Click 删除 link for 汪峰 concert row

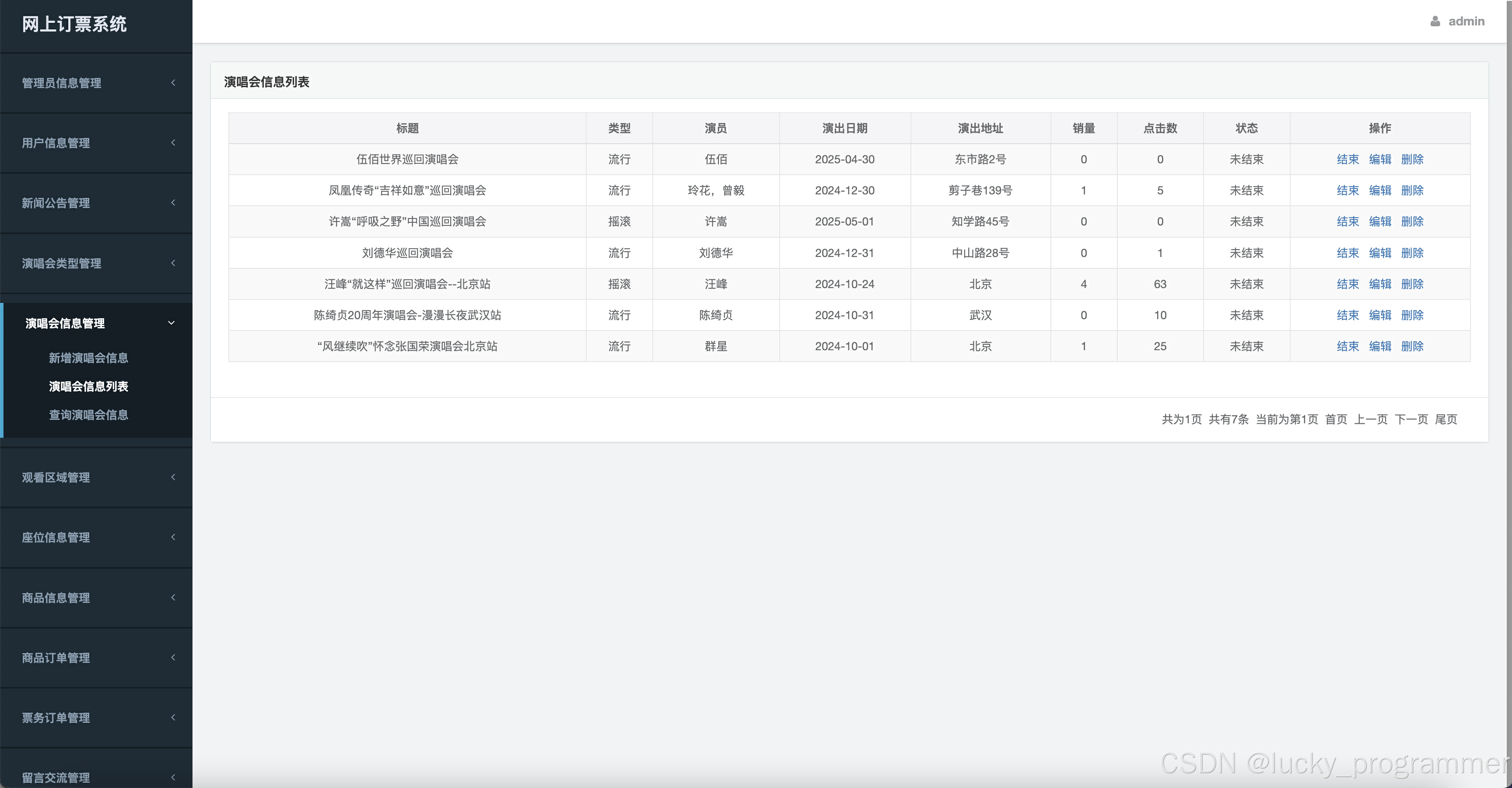pyautogui.click(x=1412, y=284)
